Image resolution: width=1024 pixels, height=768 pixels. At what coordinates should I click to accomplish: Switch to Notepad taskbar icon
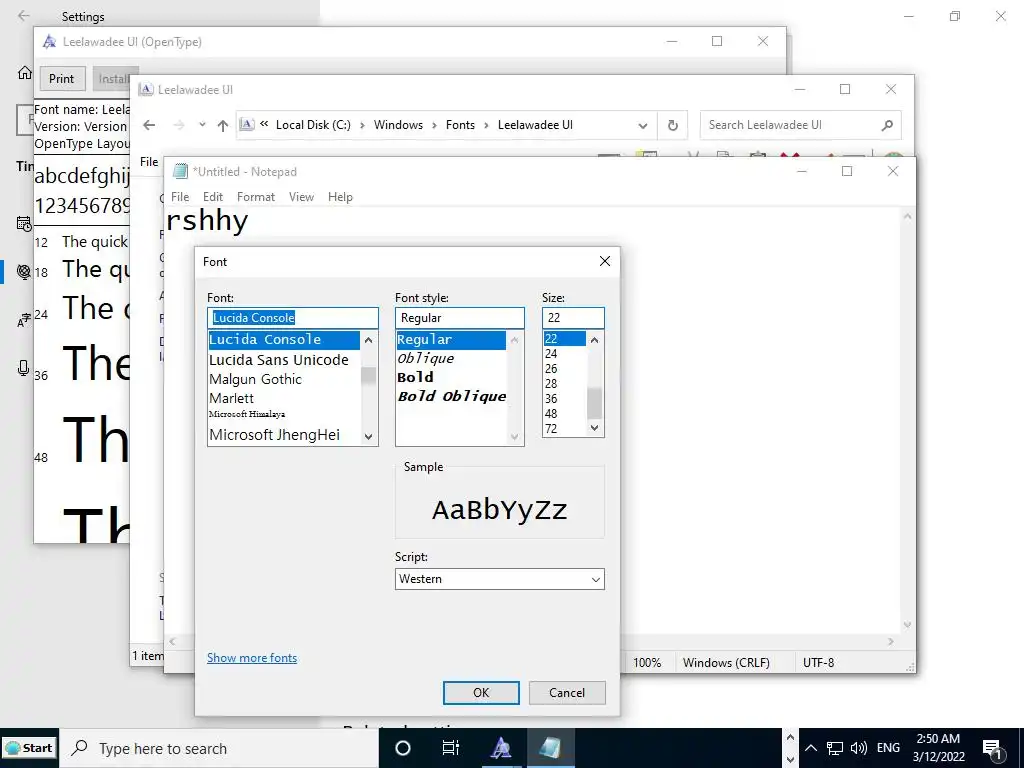(550, 748)
